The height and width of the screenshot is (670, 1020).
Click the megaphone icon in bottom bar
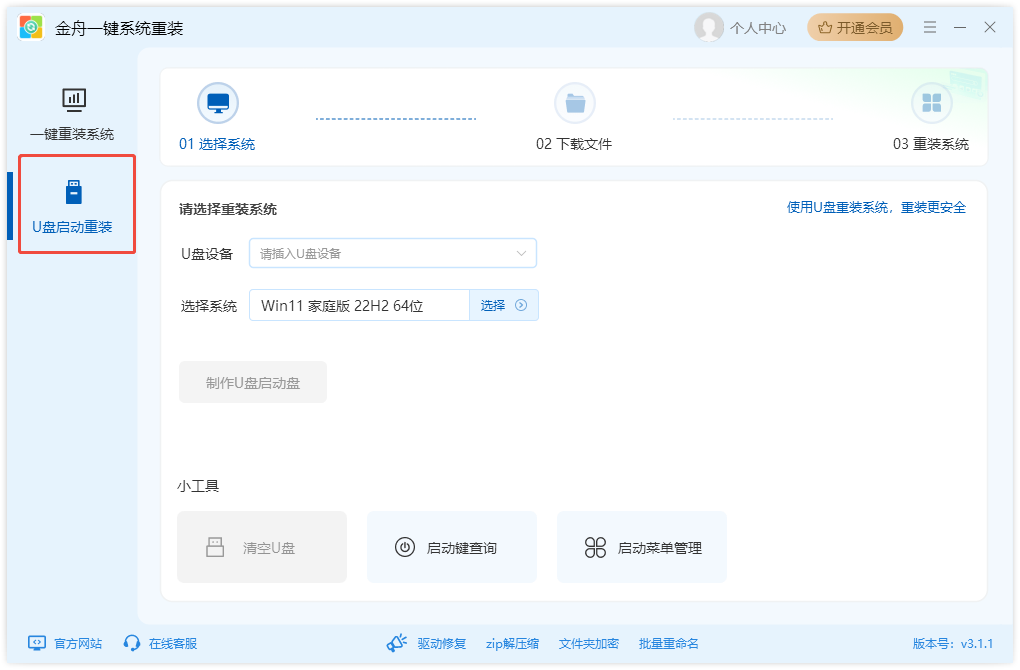point(397,643)
